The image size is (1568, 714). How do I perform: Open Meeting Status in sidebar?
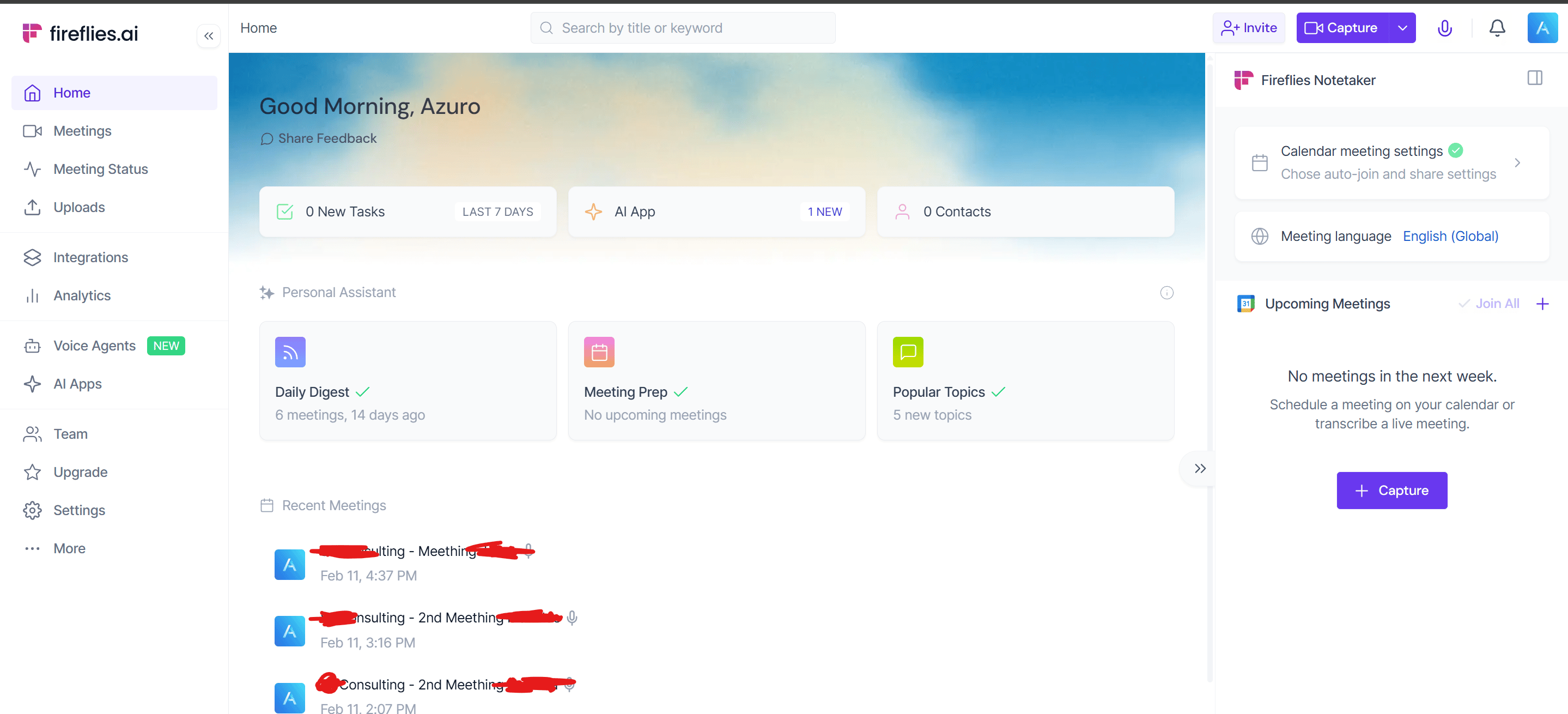100,168
